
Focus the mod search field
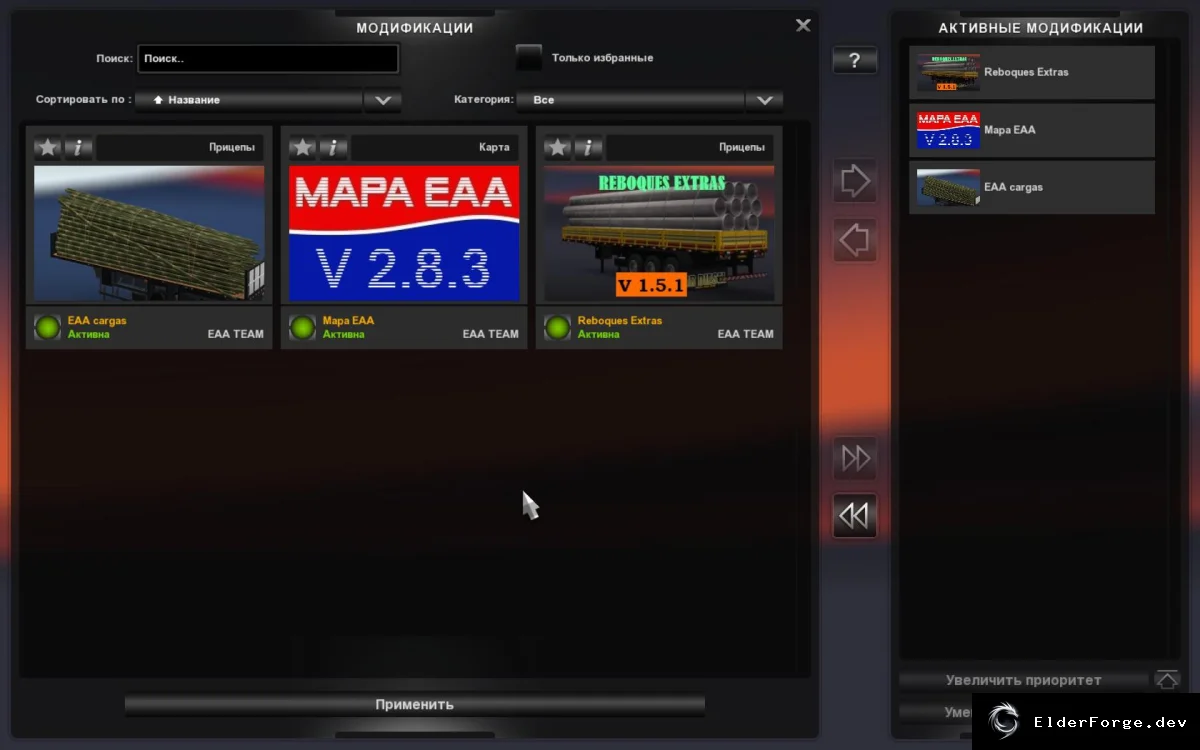click(x=268, y=59)
